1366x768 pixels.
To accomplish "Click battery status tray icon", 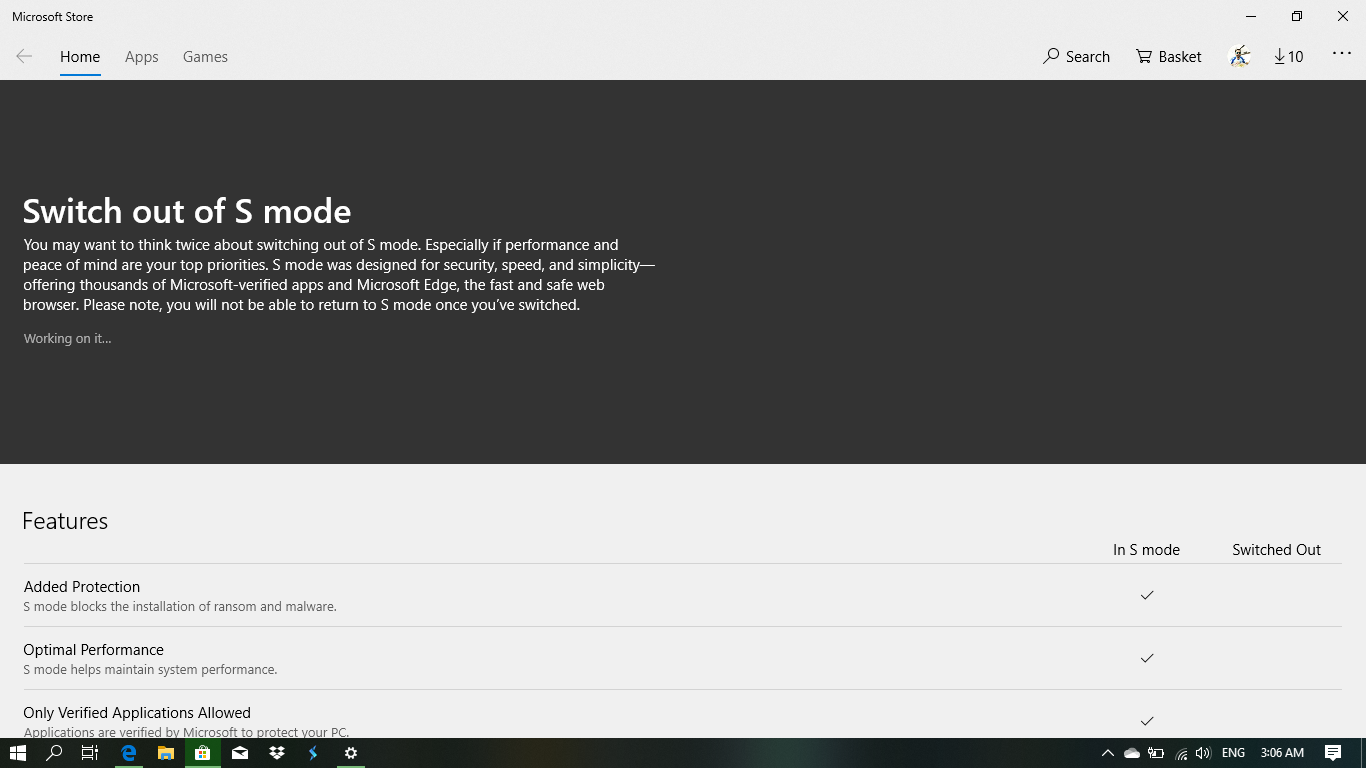I will point(1156,753).
